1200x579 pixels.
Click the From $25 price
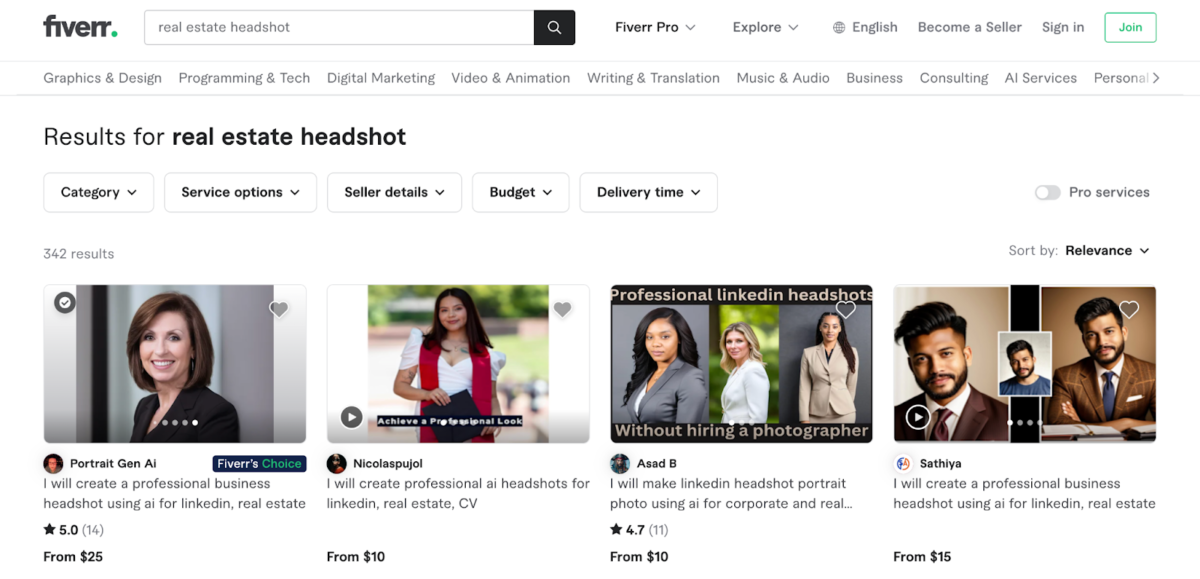pyautogui.click(x=73, y=557)
